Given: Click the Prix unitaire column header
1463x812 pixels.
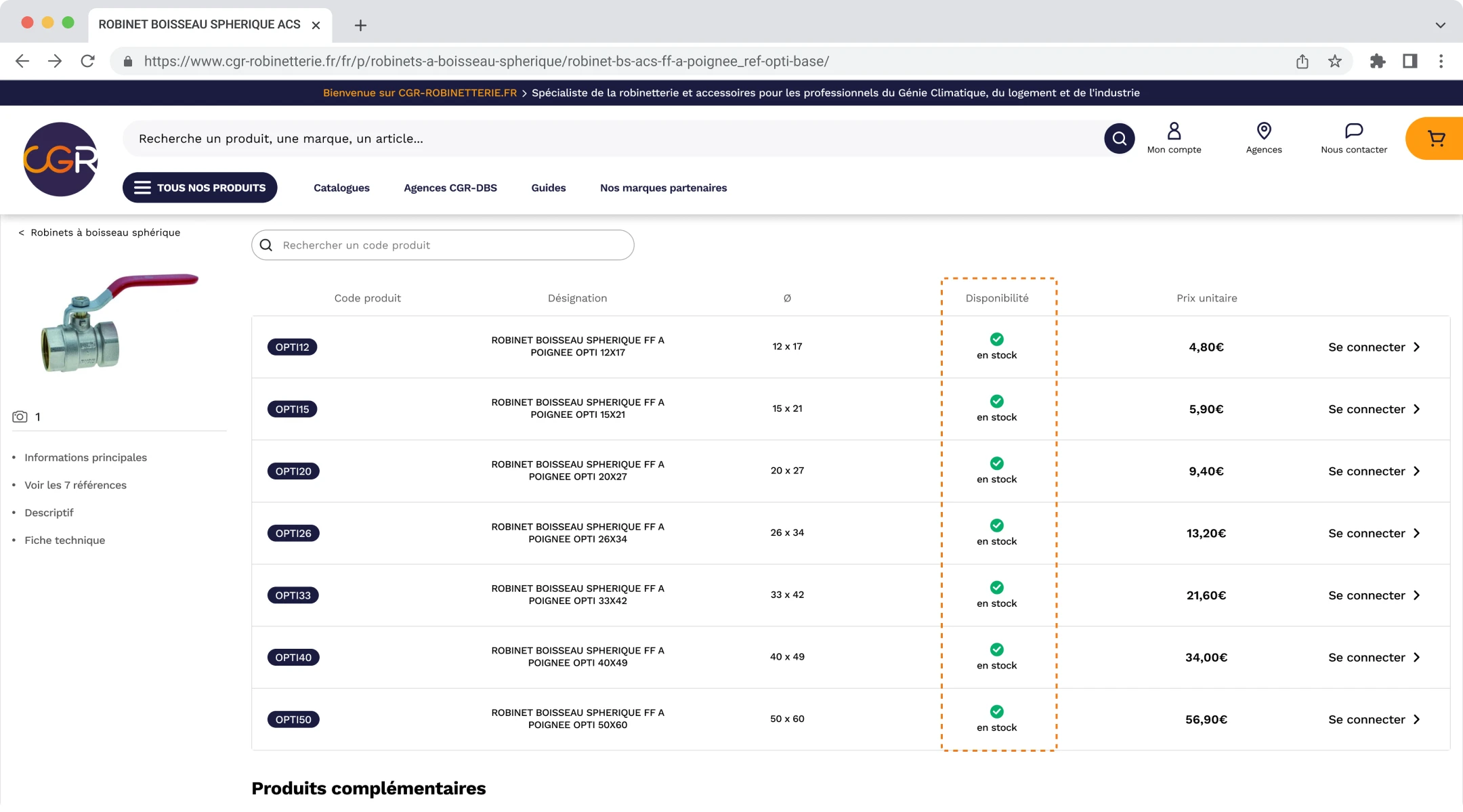Looking at the screenshot, I should coord(1206,299).
